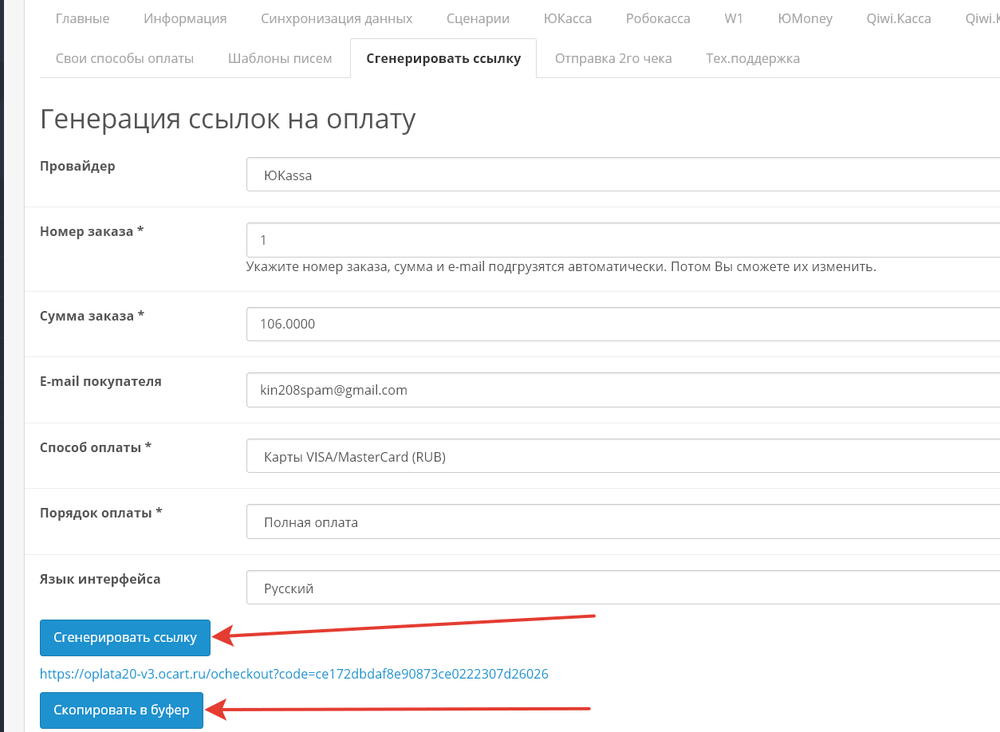The width and height of the screenshot is (1000, 732).
Task: Select the ЮКасса tab
Action: [x=567, y=19]
